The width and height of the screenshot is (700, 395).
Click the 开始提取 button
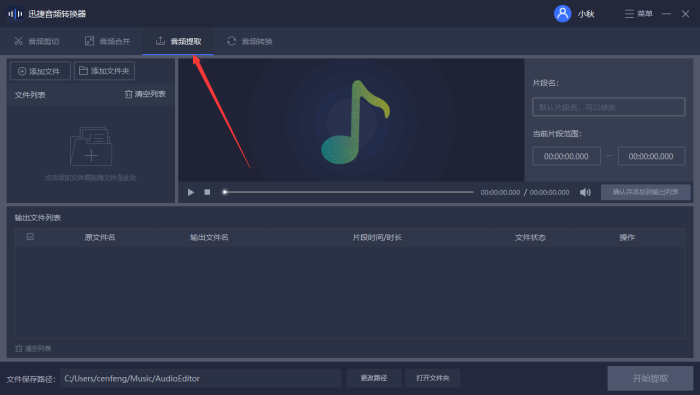tap(650, 378)
